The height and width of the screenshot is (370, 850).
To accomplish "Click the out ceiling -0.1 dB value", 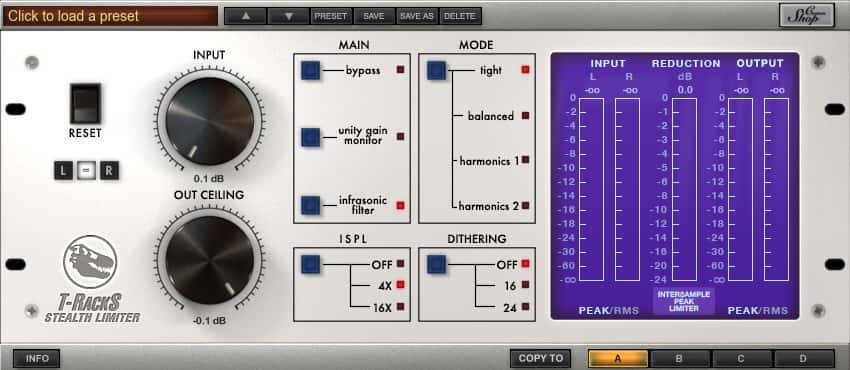I will click(209, 320).
